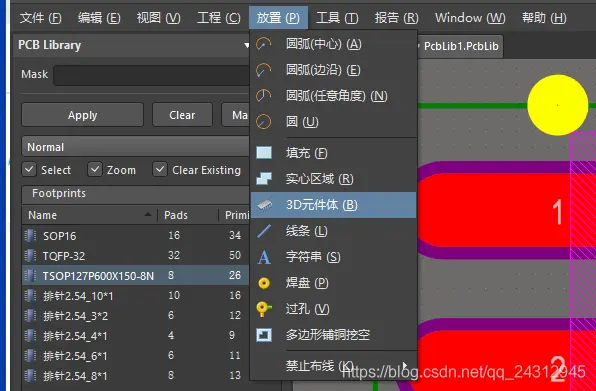
Task: Click the partially hidden Ma button
Action: pyautogui.click(x=236, y=115)
